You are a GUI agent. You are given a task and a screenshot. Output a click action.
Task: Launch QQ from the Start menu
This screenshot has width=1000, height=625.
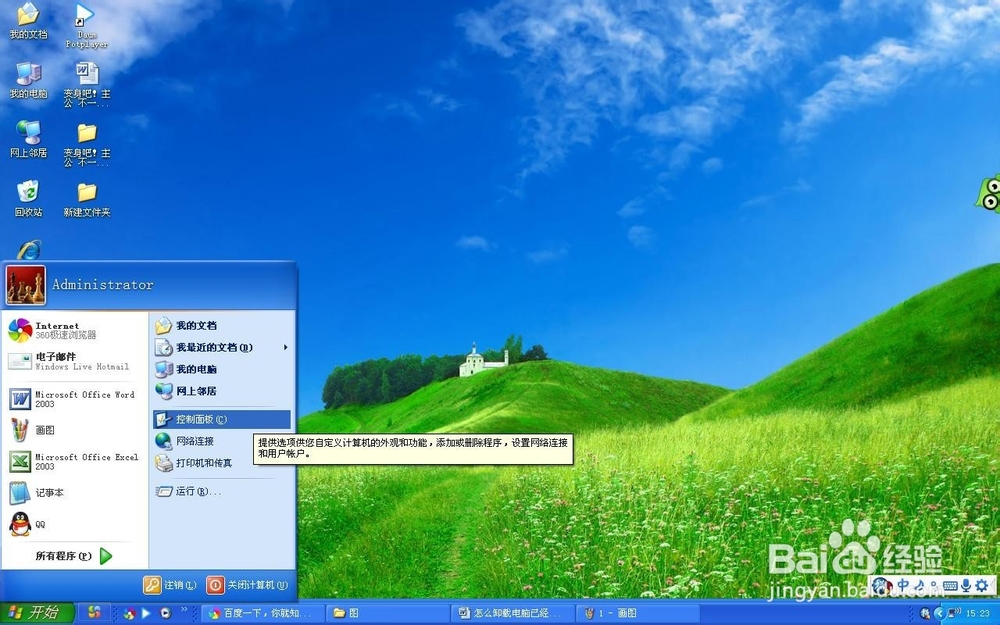[x=75, y=524]
